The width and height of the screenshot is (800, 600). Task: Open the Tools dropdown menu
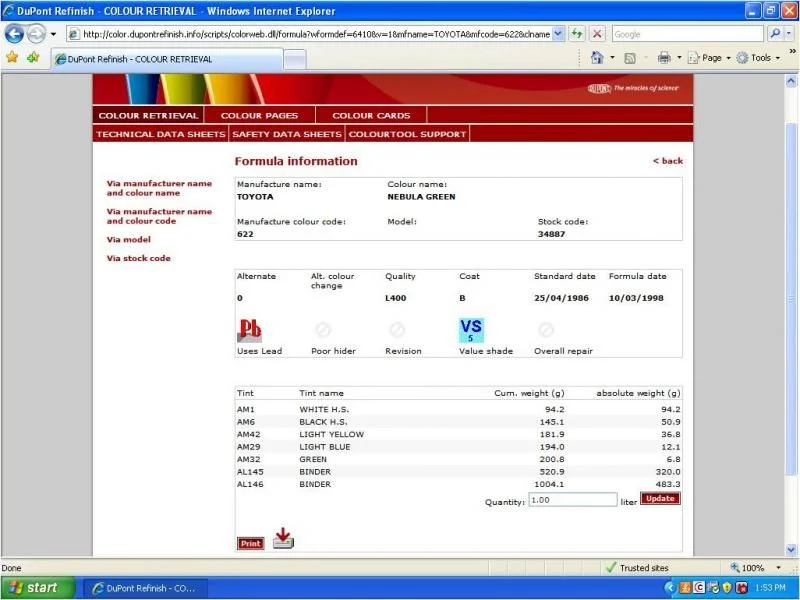point(761,58)
